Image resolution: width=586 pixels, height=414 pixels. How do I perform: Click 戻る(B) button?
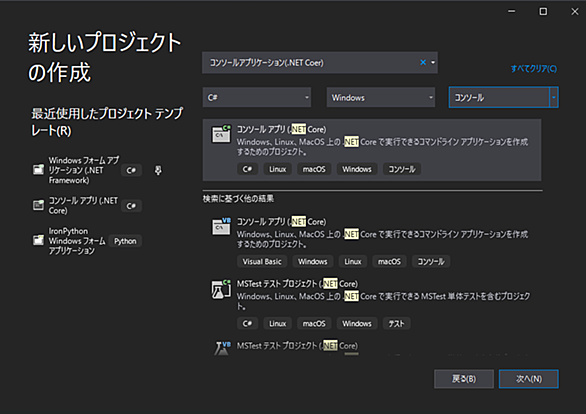coord(464,379)
